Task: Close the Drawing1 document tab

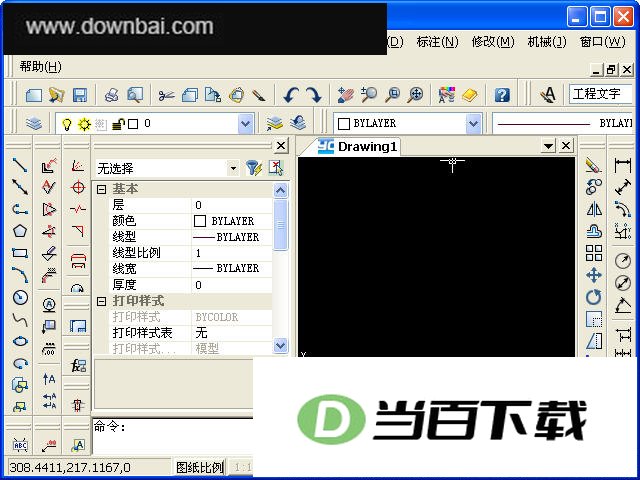Action: (x=566, y=146)
